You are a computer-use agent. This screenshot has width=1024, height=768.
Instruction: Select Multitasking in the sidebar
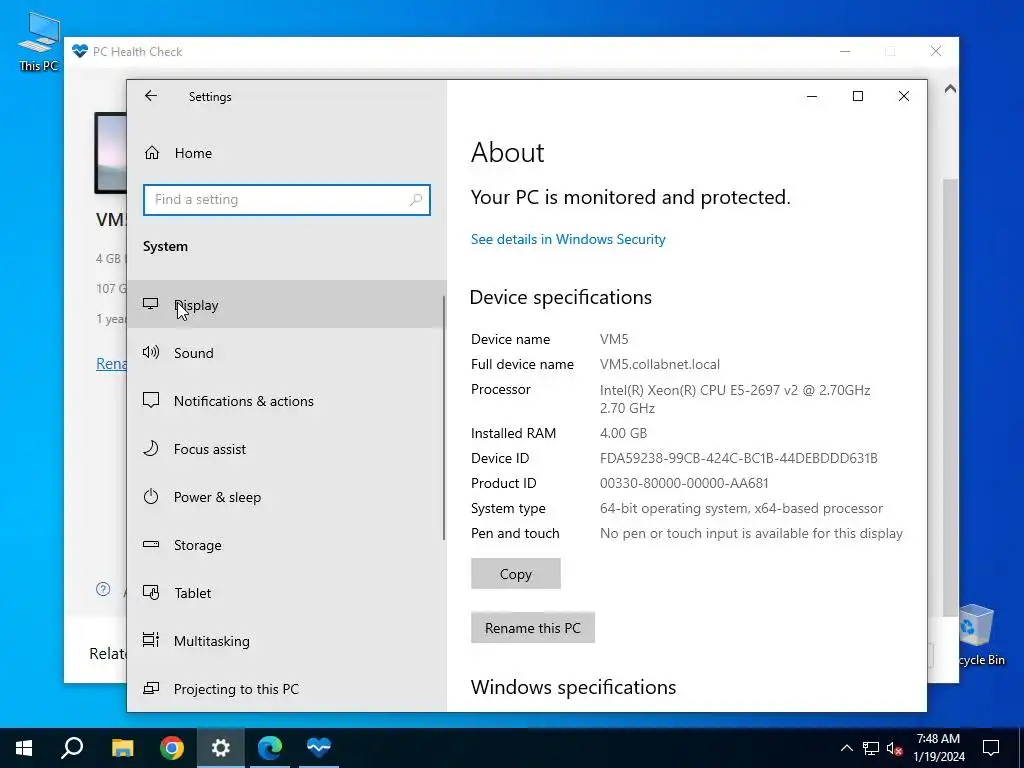tap(286, 641)
